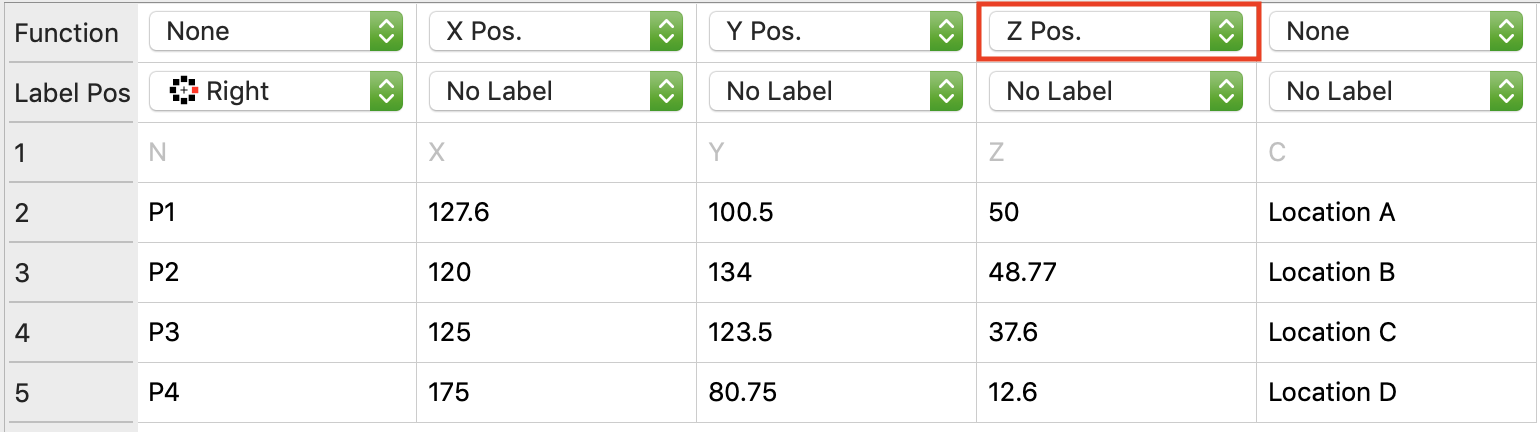
Task: Select row header 5
Action: 70,392
